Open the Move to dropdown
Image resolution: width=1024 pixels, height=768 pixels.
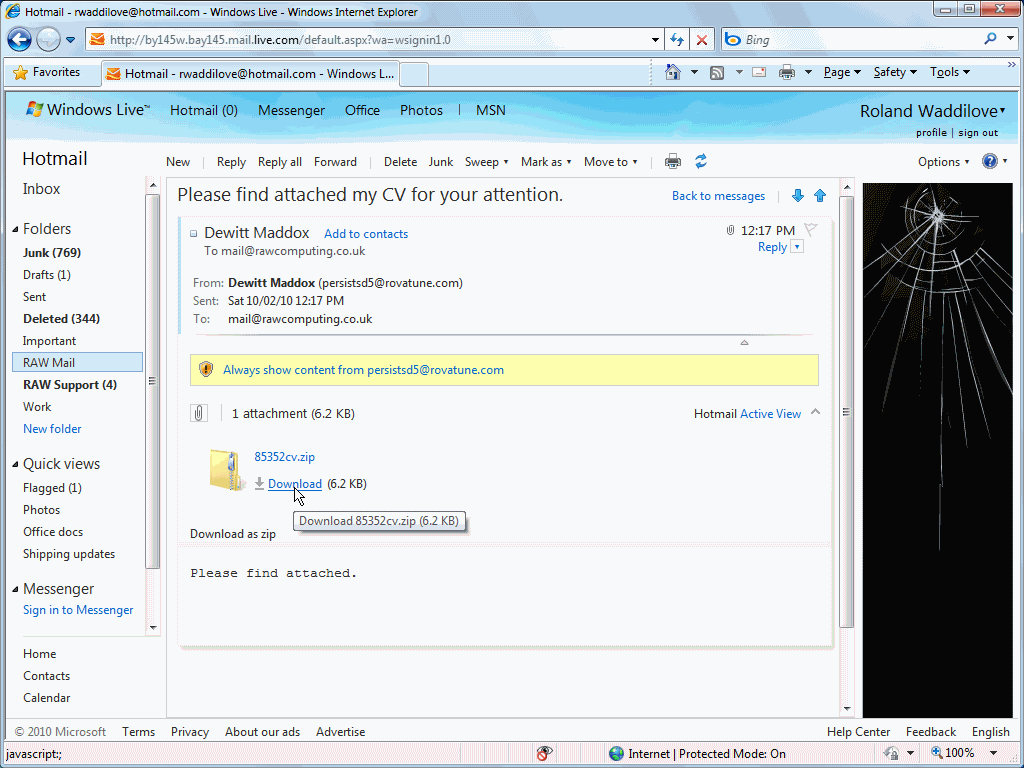(610, 162)
